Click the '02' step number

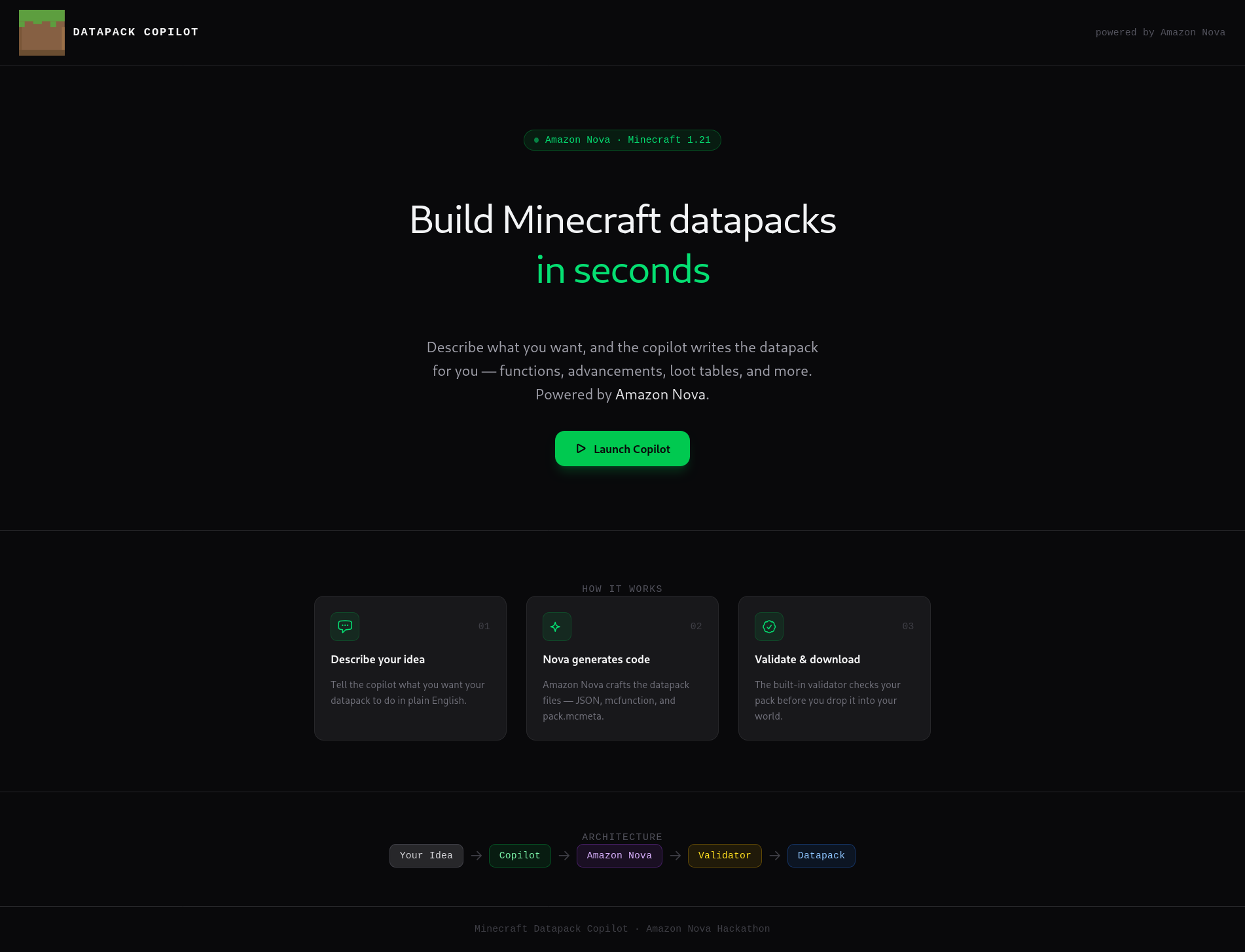pos(696,627)
